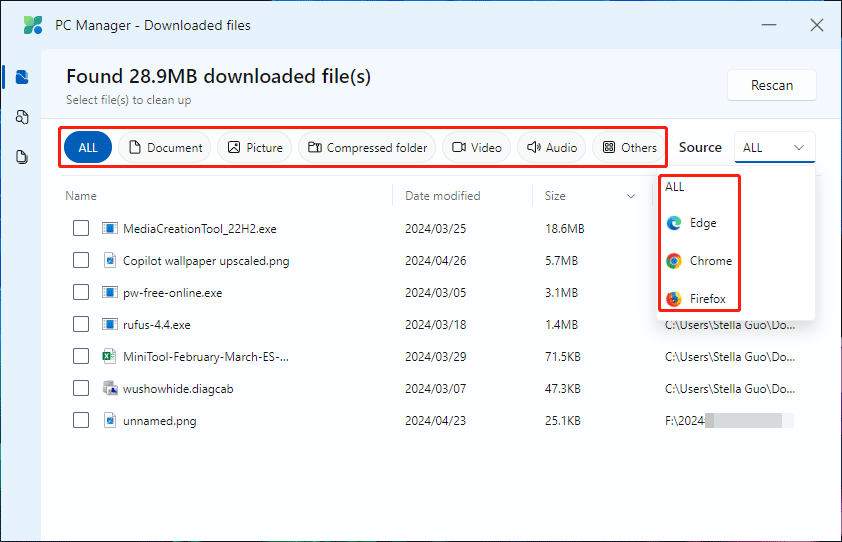Viewport: 842px width, 542px height.
Task: Click the Rescan button
Action: [x=772, y=85]
